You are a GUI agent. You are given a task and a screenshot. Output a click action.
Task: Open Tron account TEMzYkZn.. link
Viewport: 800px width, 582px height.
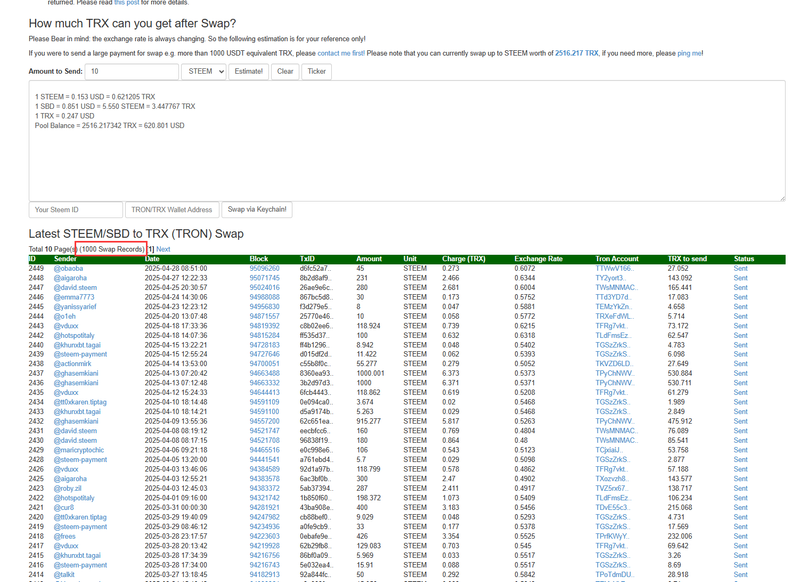coord(613,307)
